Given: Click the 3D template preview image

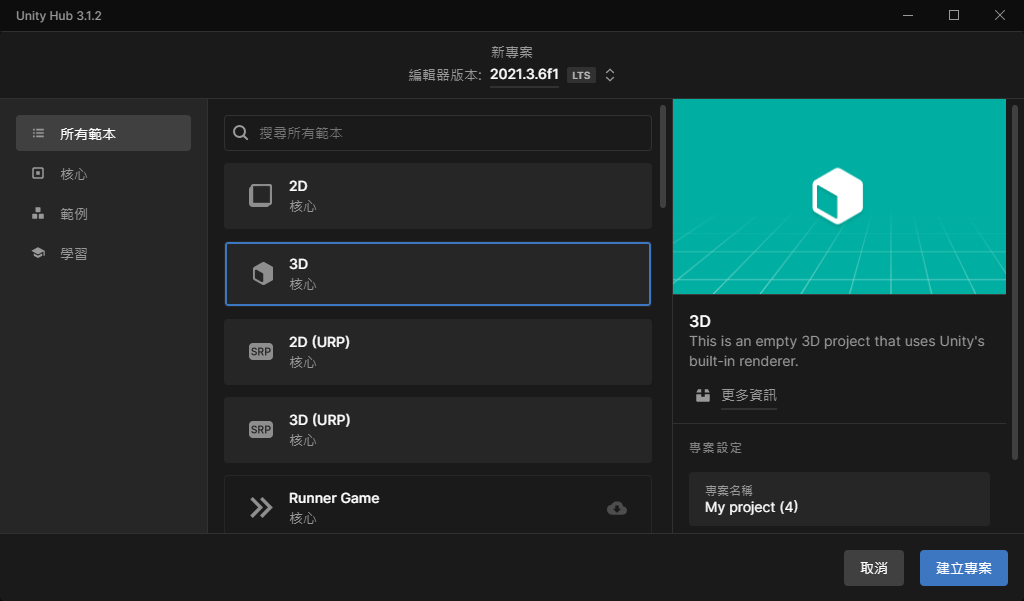Looking at the screenshot, I should coord(839,197).
